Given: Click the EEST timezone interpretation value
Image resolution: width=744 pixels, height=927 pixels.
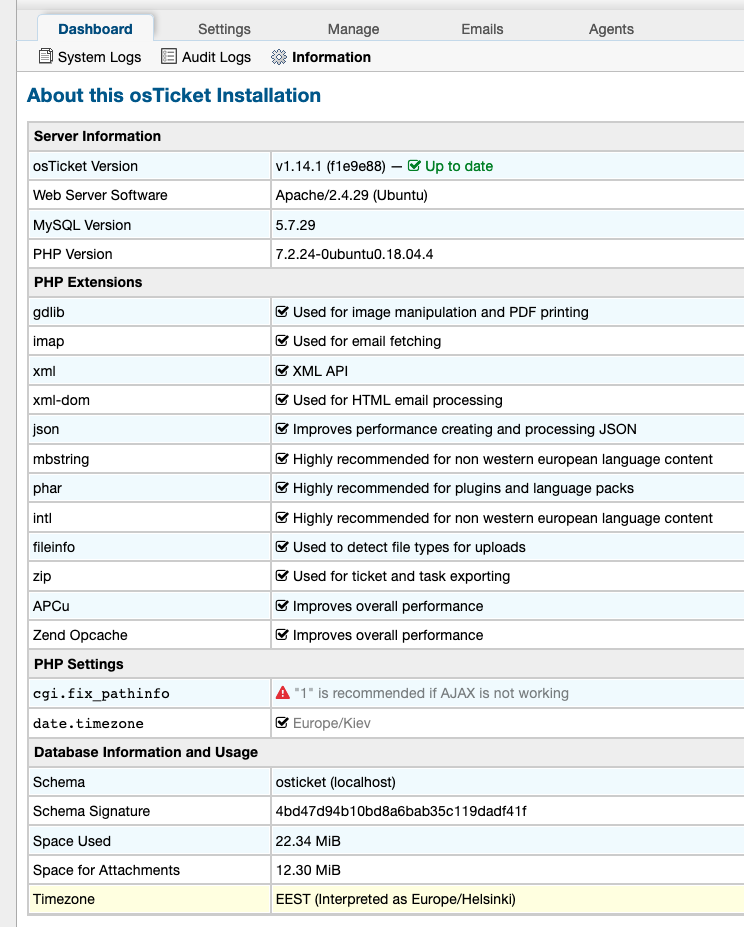Looking at the screenshot, I should 396,899.
